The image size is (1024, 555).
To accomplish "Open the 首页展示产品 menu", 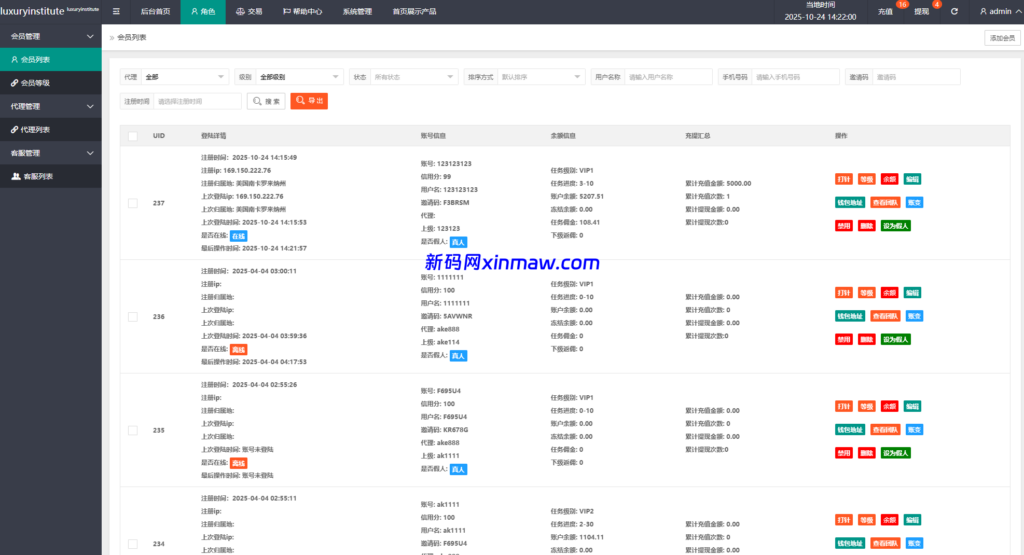I will click(x=414, y=12).
